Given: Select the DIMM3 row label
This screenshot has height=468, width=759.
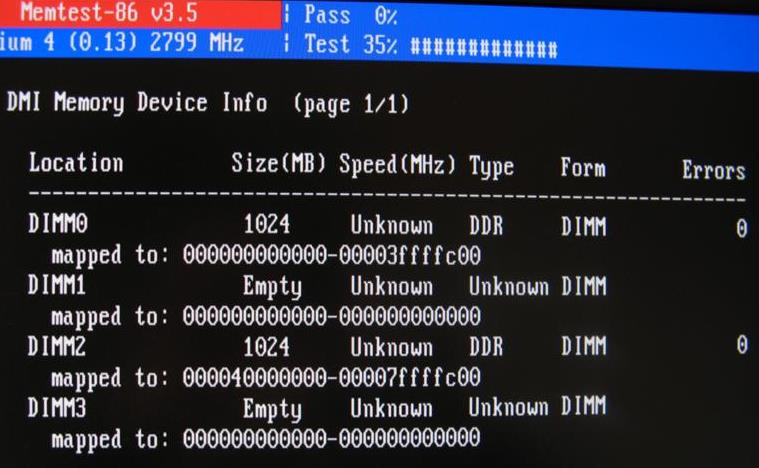Looking at the screenshot, I should tap(57, 407).
